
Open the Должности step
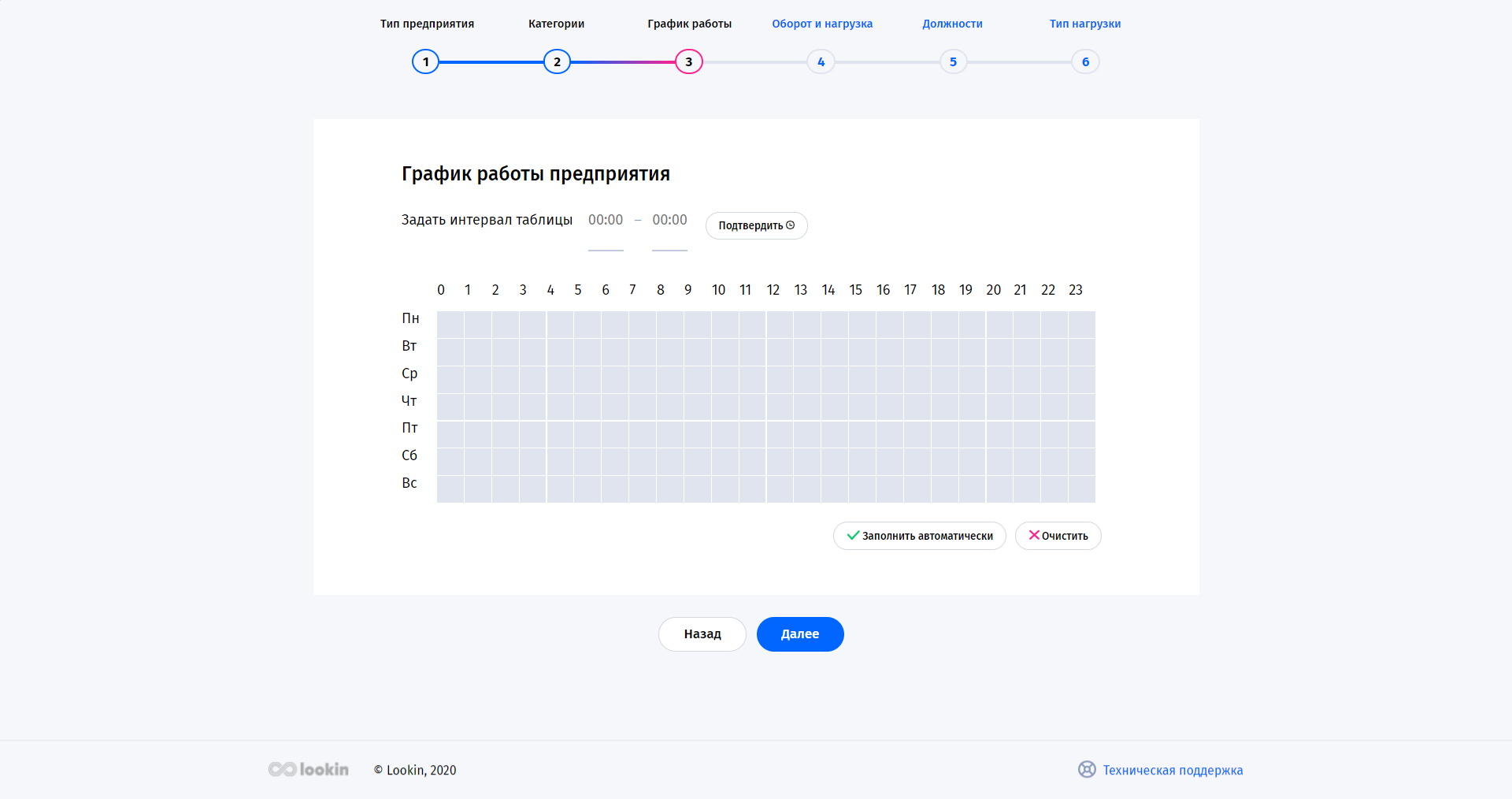pyautogui.click(x=952, y=24)
